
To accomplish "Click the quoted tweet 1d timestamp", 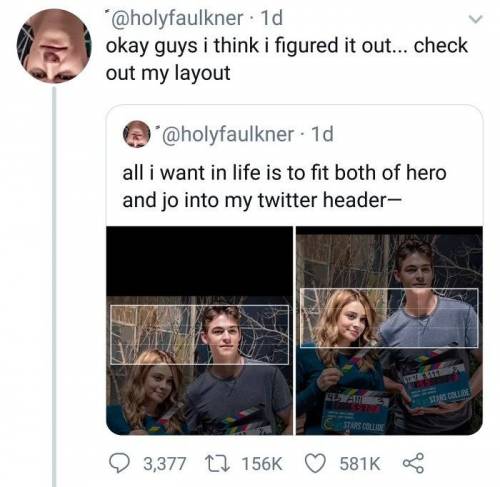I will [x=322, y=134].
